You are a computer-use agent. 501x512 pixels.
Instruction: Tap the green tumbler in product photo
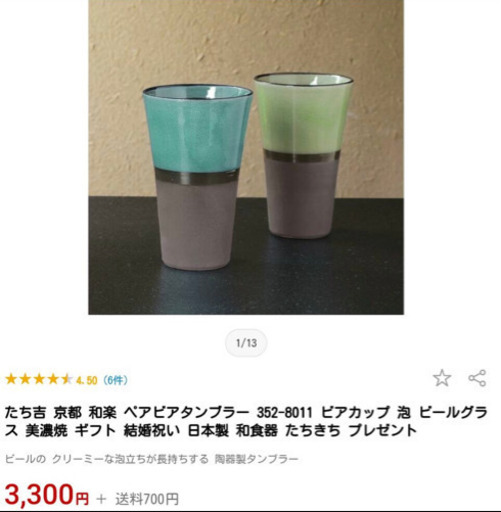(303, 155)
